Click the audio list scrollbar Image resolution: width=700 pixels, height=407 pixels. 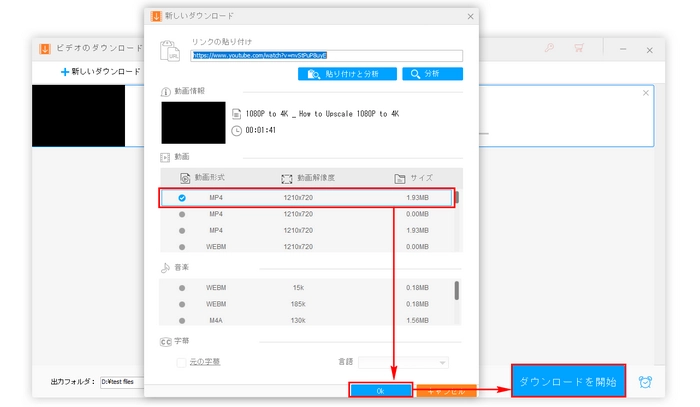pyautogui.click(x=457, y=290)
